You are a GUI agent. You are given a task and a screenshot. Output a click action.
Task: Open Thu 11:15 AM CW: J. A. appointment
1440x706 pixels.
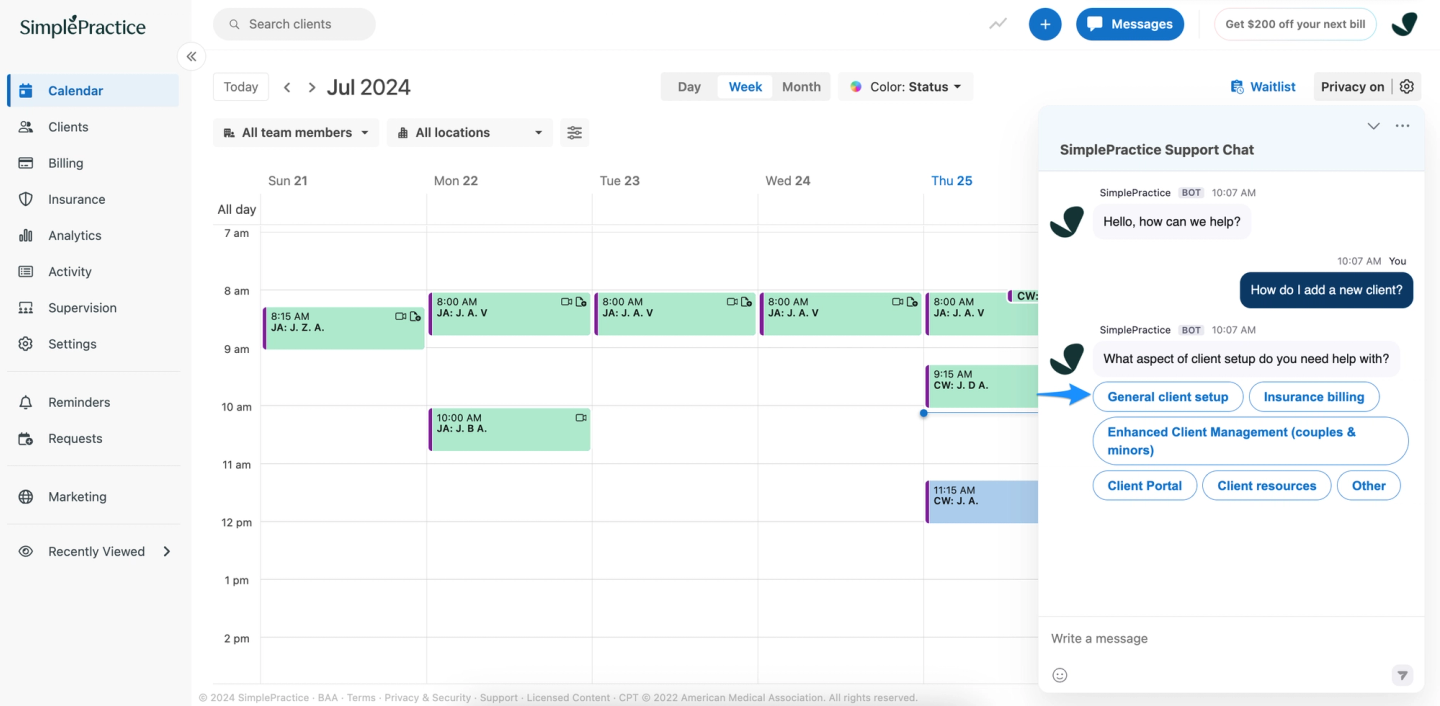(982, 501)
